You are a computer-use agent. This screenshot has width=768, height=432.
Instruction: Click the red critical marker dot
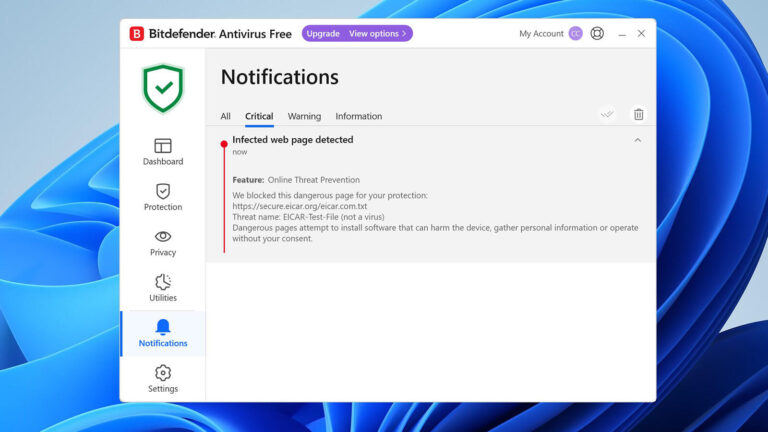click(224, 144)
